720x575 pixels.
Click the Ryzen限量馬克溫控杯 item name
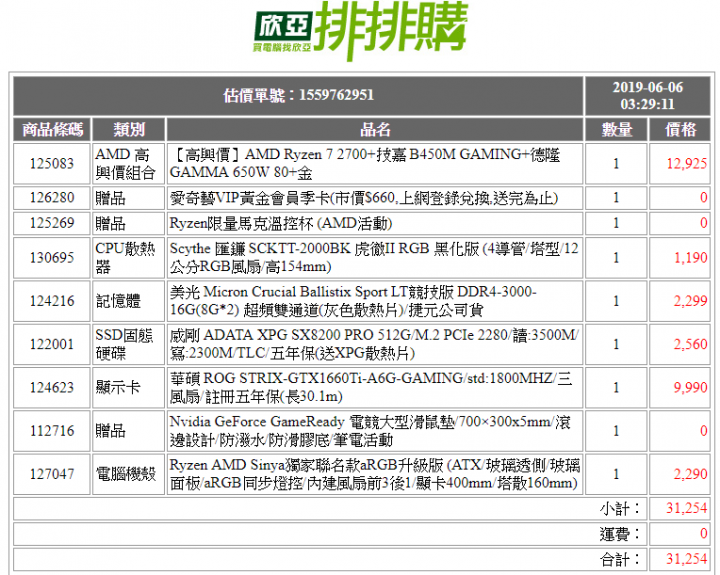[x=281, y=223]
